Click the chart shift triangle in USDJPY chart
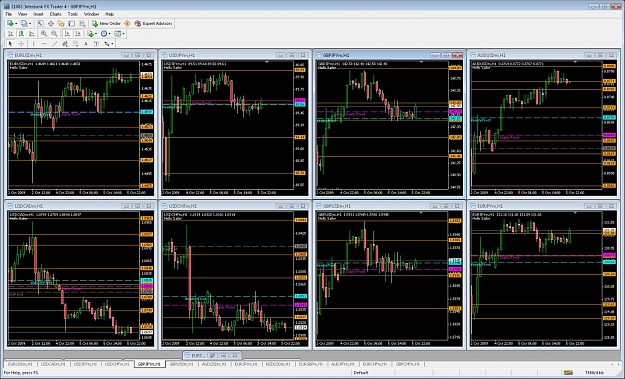The width and height of the screenshot is (625, 379). pyautogui.click(x=267, y=62)
